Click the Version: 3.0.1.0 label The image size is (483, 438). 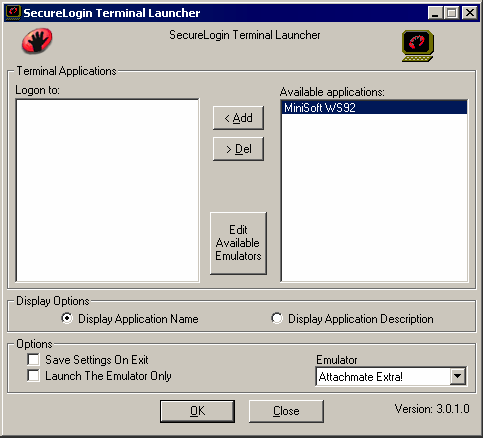pyautogui.click(x=432, y=409)
